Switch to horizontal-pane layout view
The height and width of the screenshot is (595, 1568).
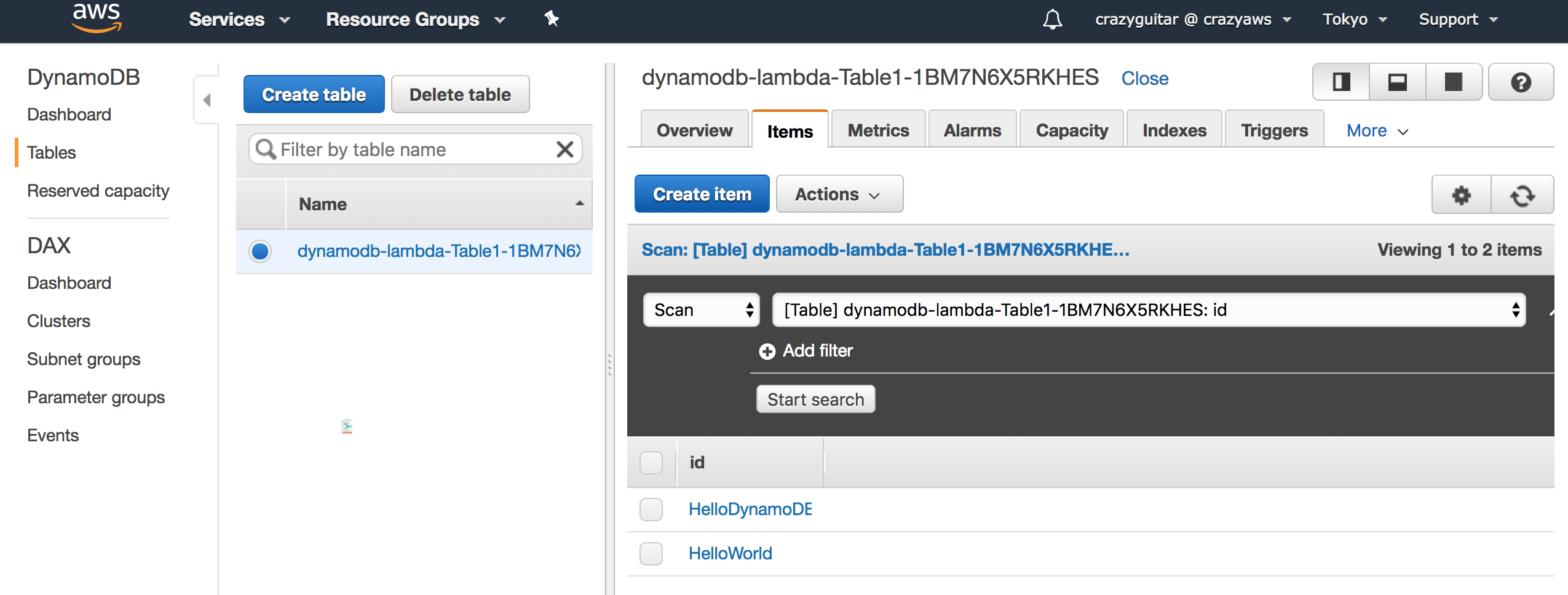(x=1397, y=82)
